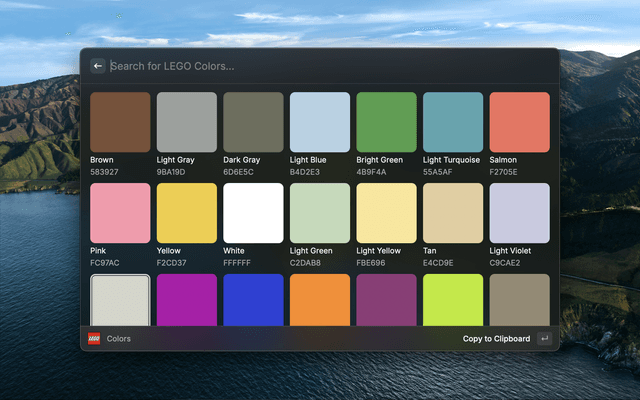Select the Light Violet swatch
The width and height of the screenshot is (640, 400).
(x=519, y=213)
